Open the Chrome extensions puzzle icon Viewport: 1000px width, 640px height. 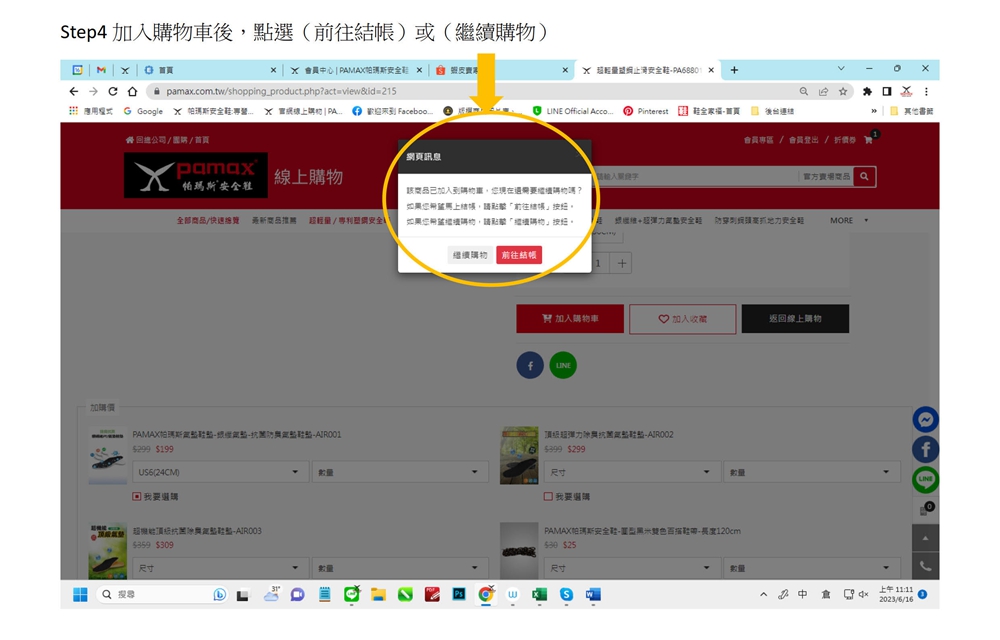tap(867, 91)
